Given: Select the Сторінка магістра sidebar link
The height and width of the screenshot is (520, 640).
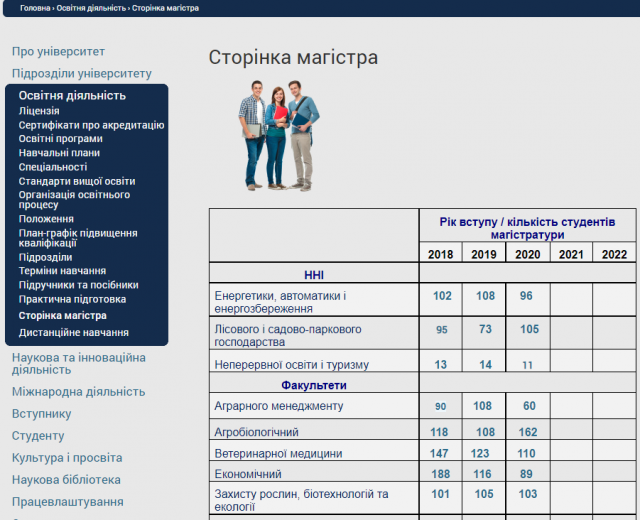Looking at the screenshot, I should point(63,316).
